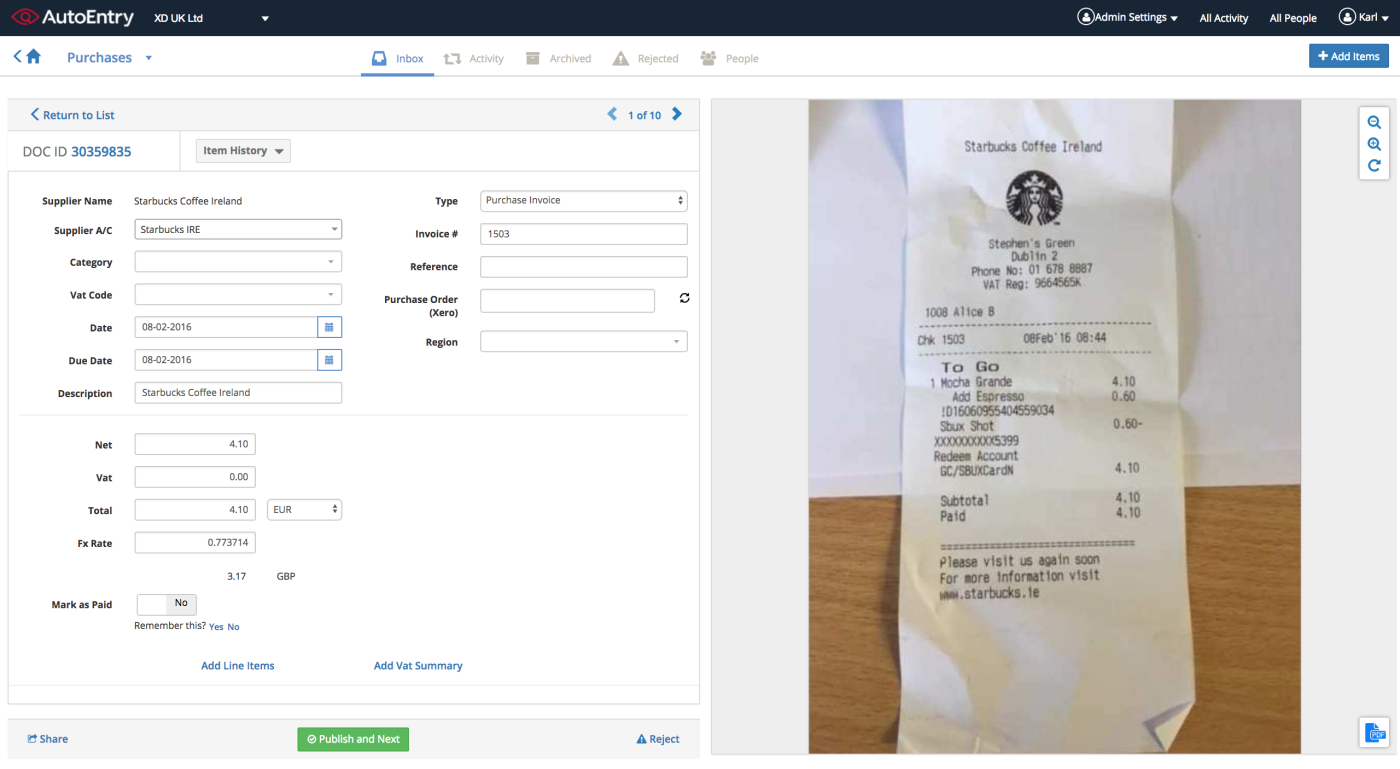Choose No for Remember this
Viewport: 1400px width, 769px height.
coord(234,627)
